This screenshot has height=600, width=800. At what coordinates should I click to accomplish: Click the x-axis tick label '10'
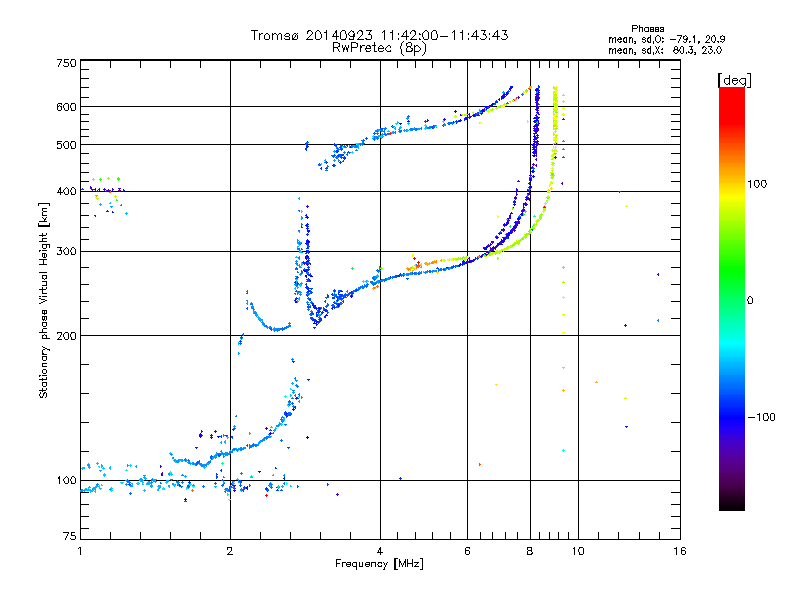point(578,551)
